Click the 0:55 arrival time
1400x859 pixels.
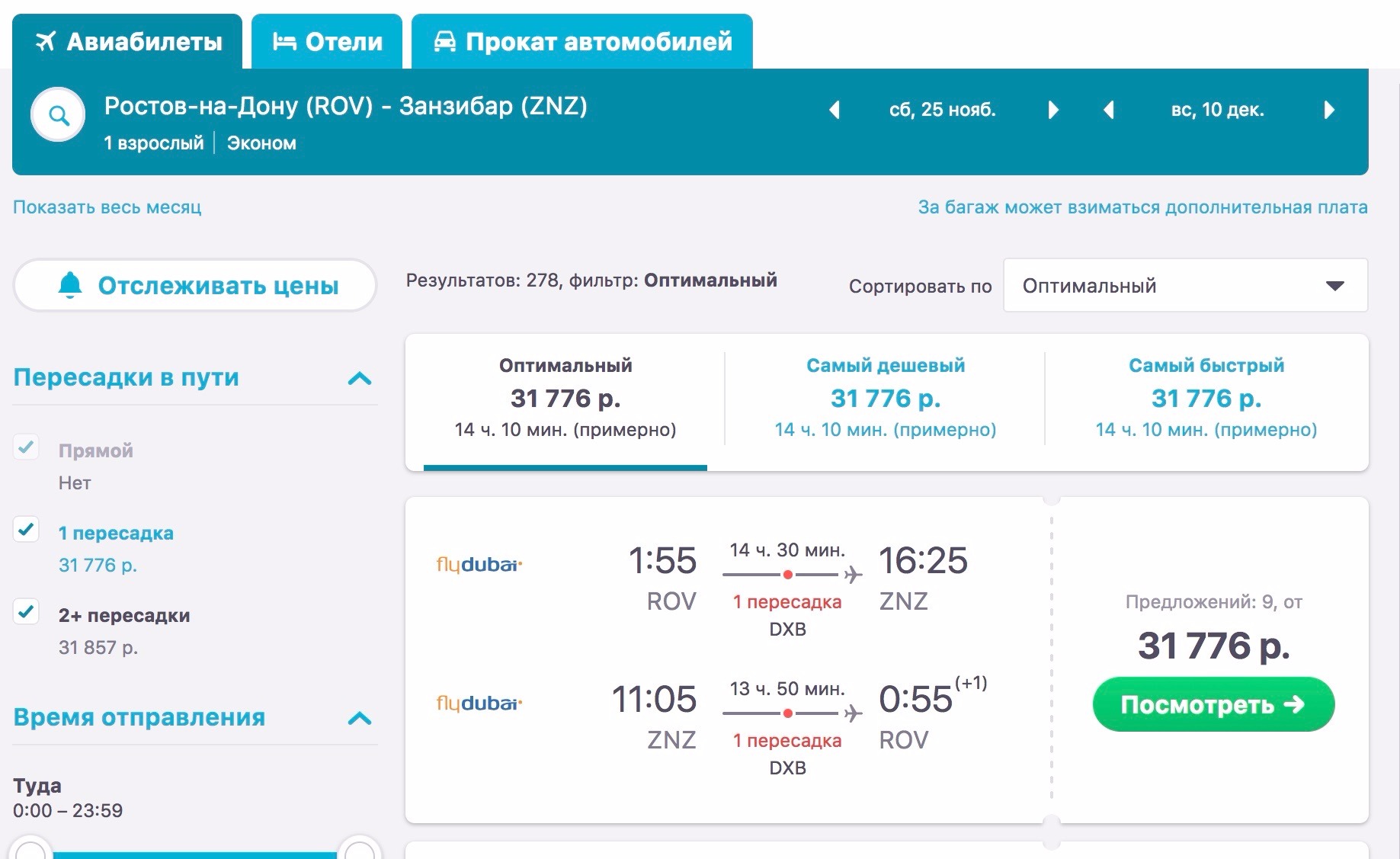point(916,700)
